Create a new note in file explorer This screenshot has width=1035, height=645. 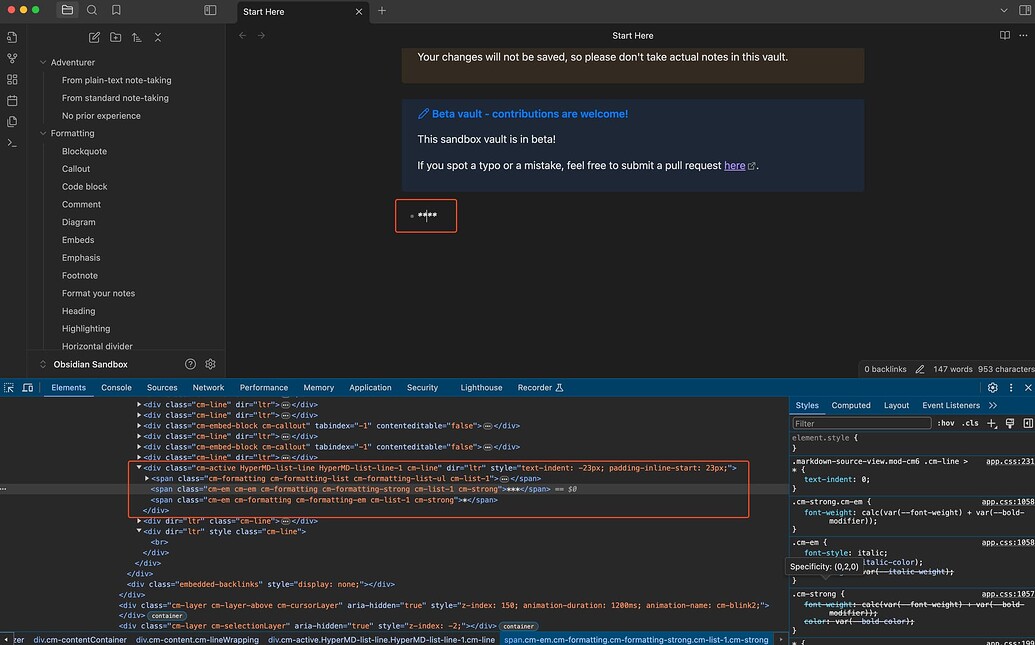(x=94, y=38)
